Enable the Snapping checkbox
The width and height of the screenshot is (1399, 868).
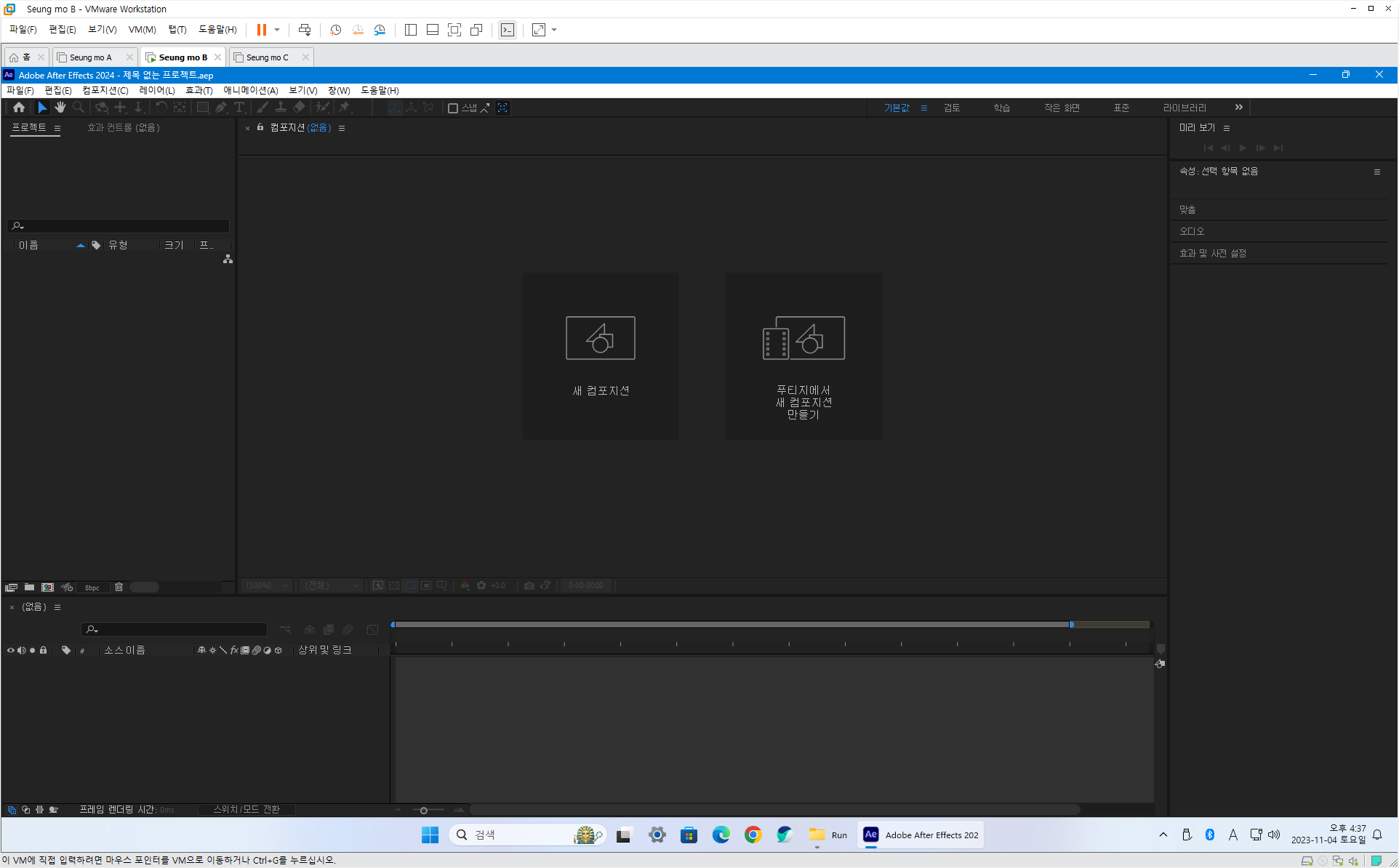[x=452, y=108]
